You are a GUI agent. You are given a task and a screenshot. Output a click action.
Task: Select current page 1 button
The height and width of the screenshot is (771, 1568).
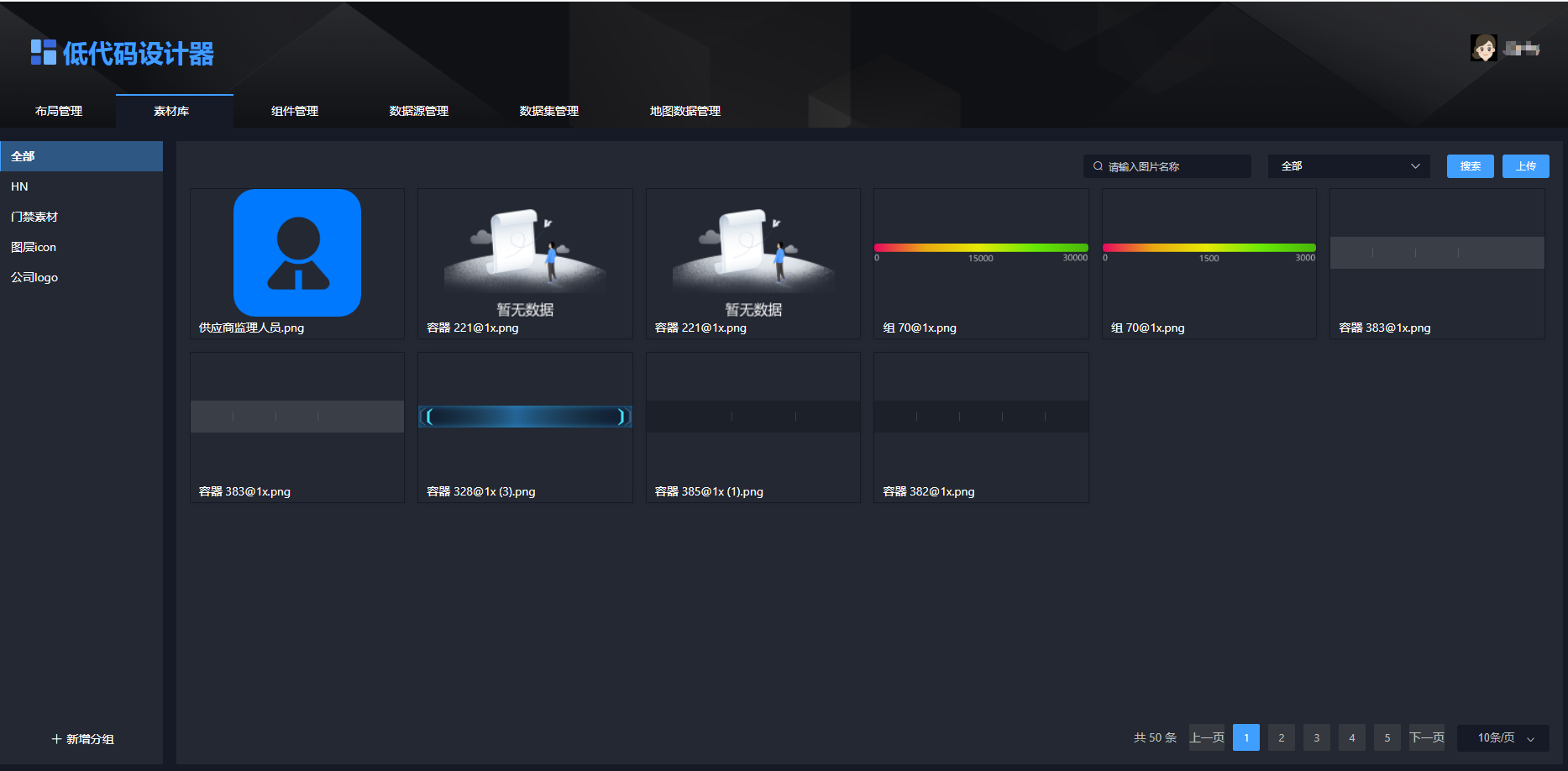(1246, 737)
